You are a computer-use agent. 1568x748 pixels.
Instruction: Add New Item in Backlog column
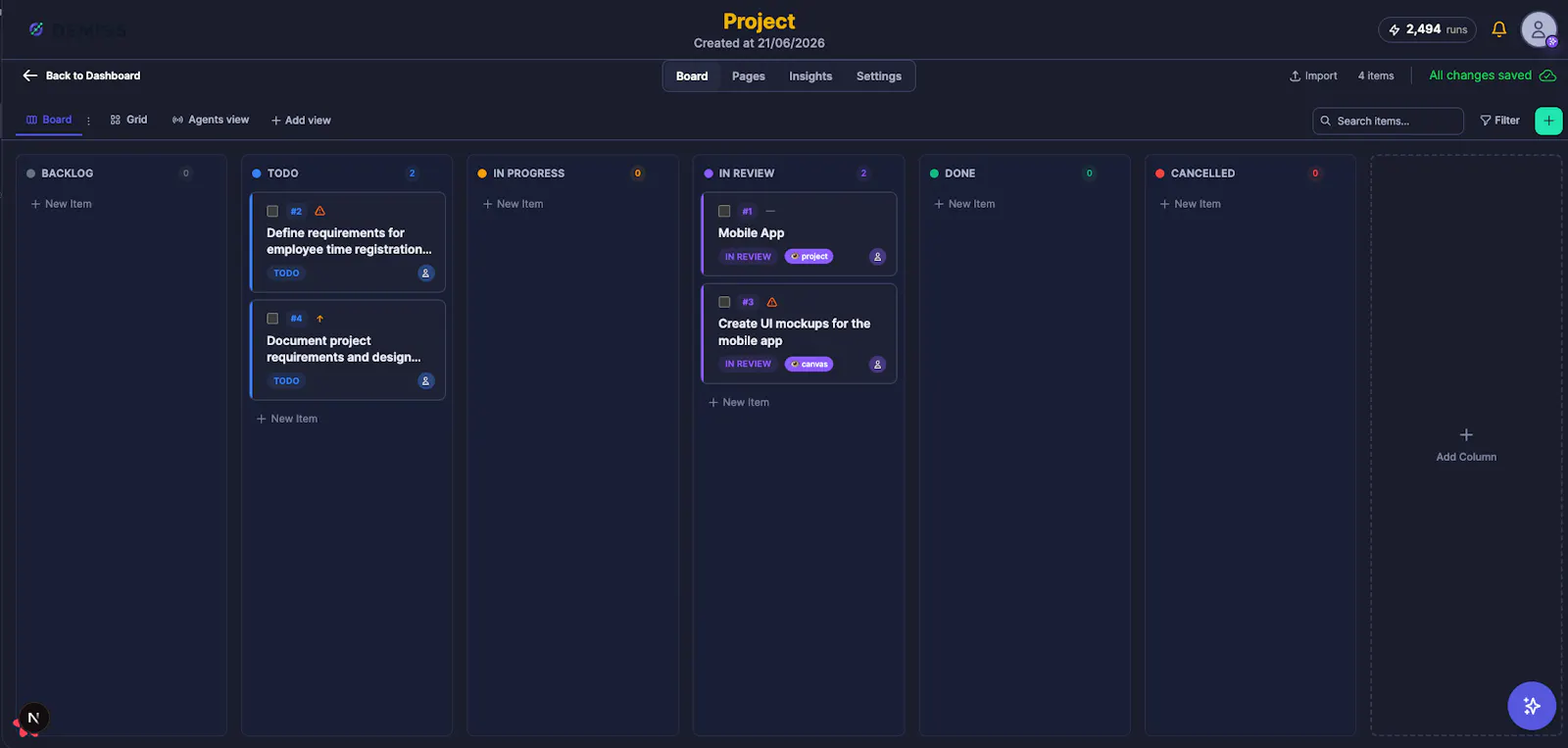pyautogui.click(x=61, y=204)
